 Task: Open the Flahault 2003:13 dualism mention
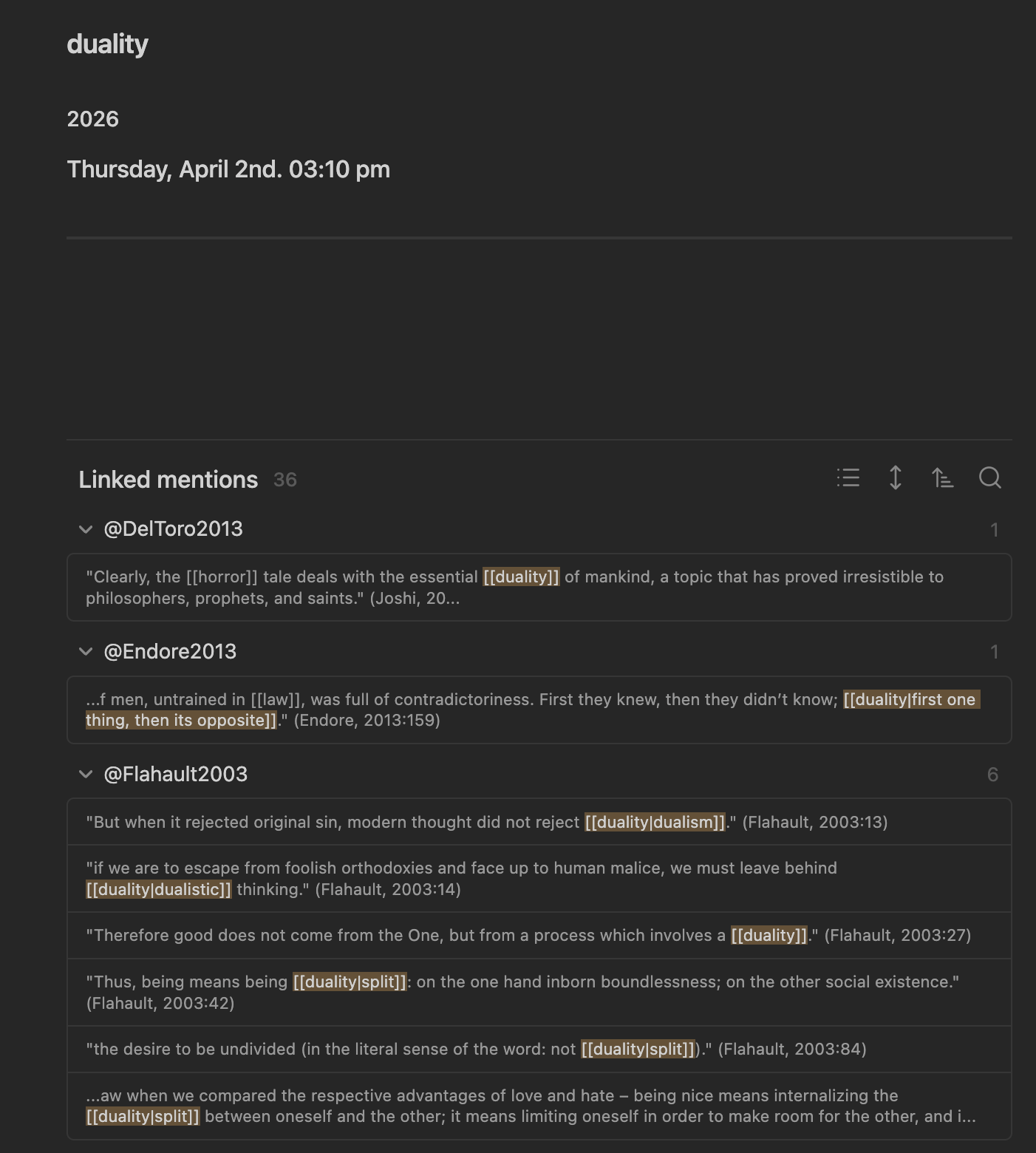tap(539, 822)
